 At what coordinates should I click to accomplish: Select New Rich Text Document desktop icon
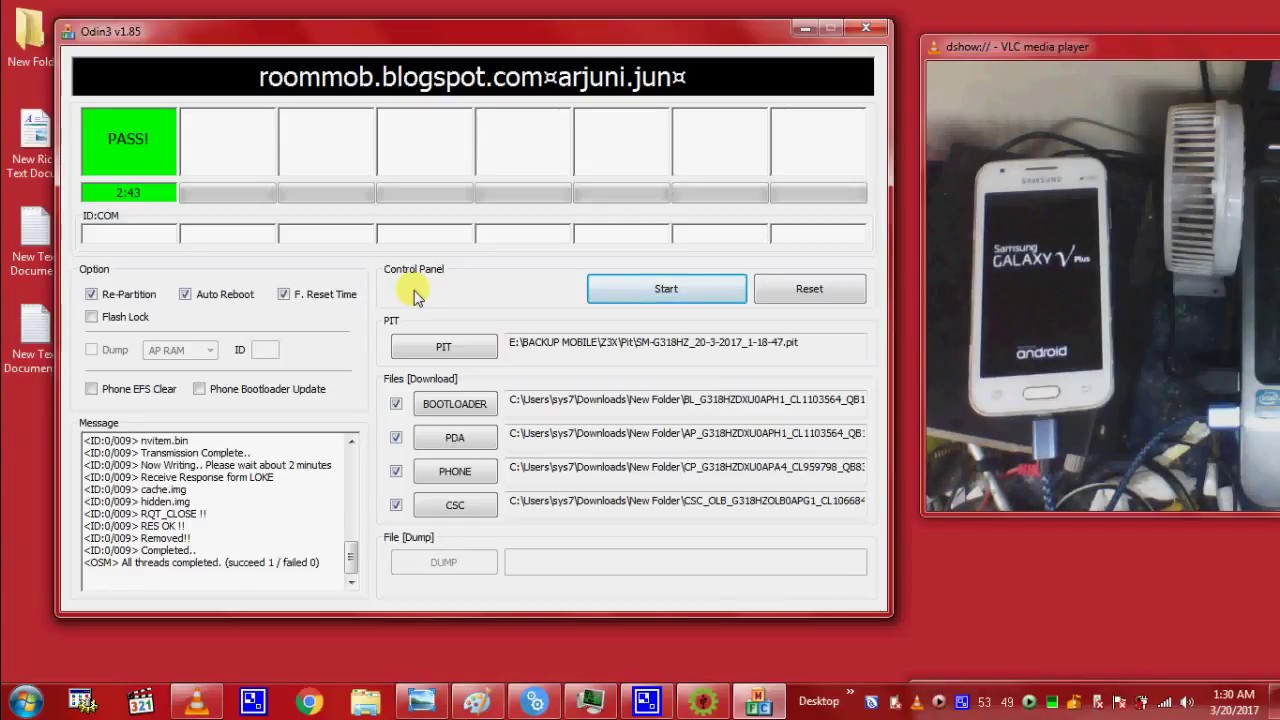tap(32, 145)
